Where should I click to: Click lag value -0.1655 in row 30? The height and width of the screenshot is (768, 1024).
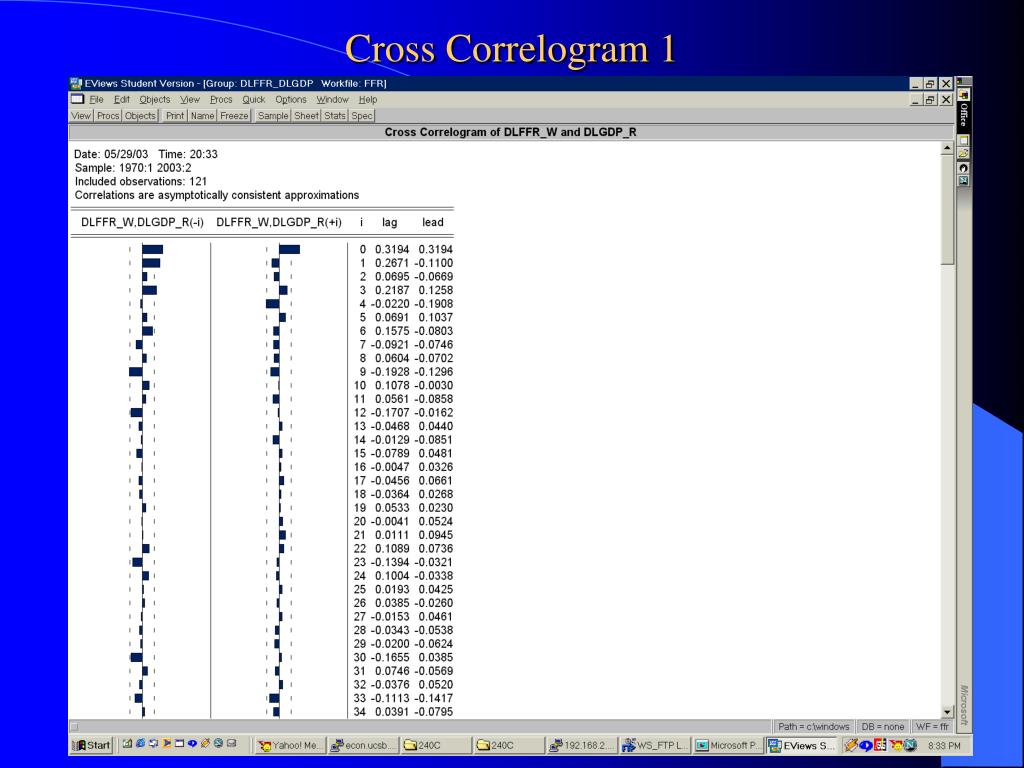[390, 658]
